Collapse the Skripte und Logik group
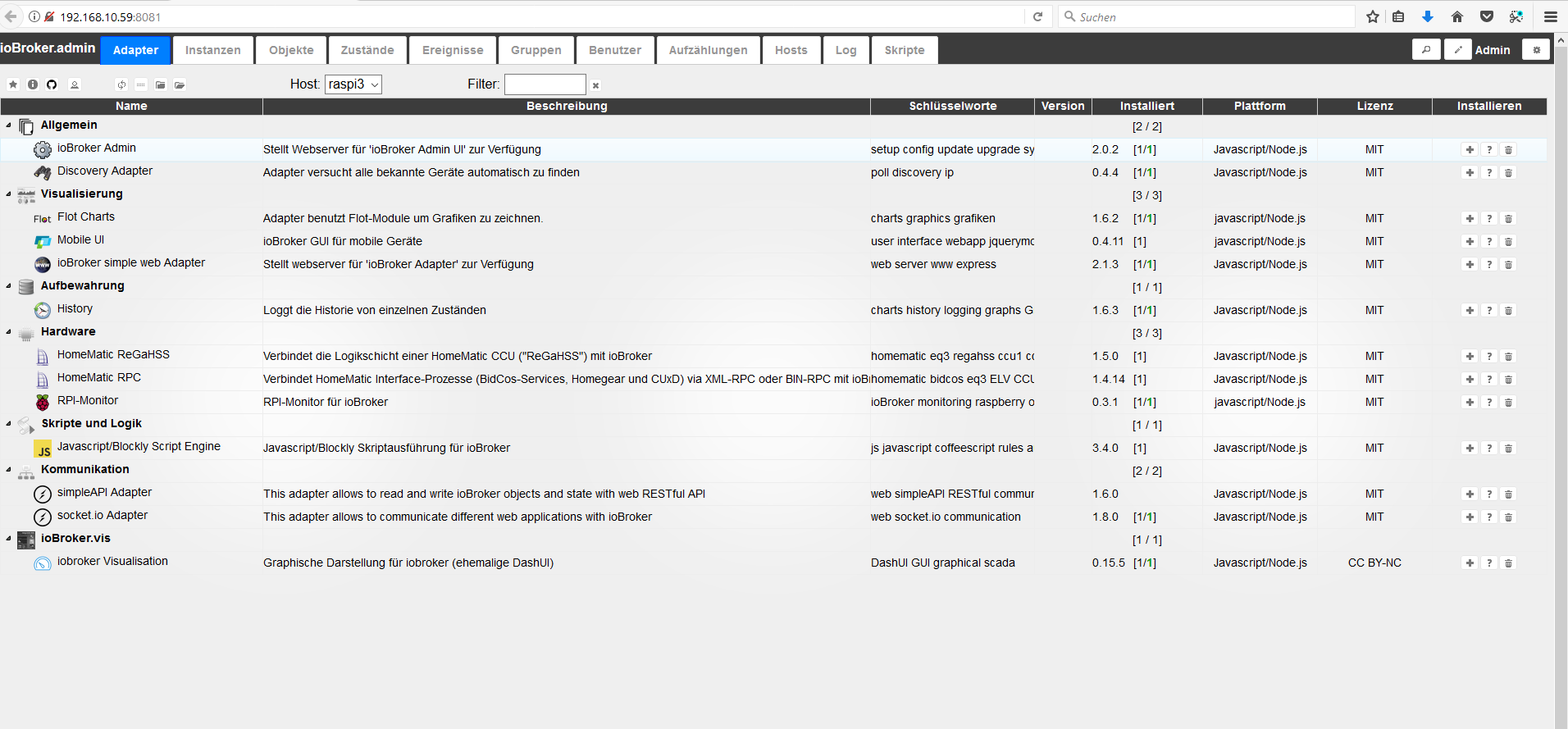Screen dimensions: 1568x729 coord(9,424)
